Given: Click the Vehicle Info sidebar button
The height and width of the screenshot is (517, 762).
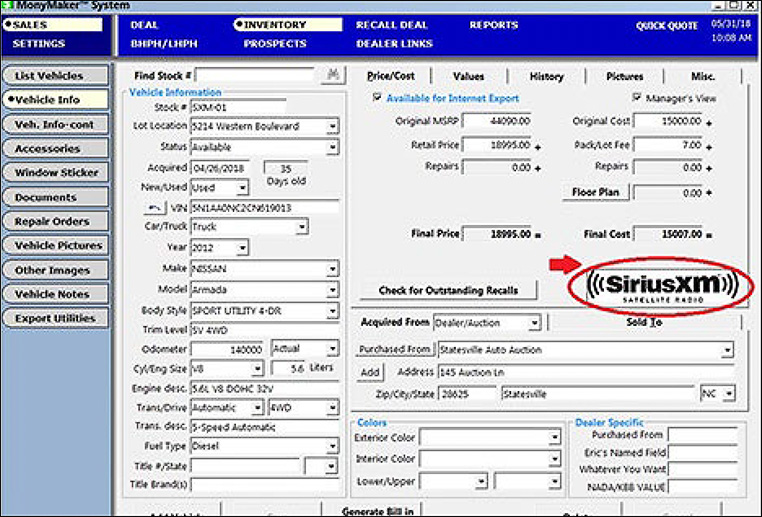Looking at the screenshot, I should [x=55, y=100].
